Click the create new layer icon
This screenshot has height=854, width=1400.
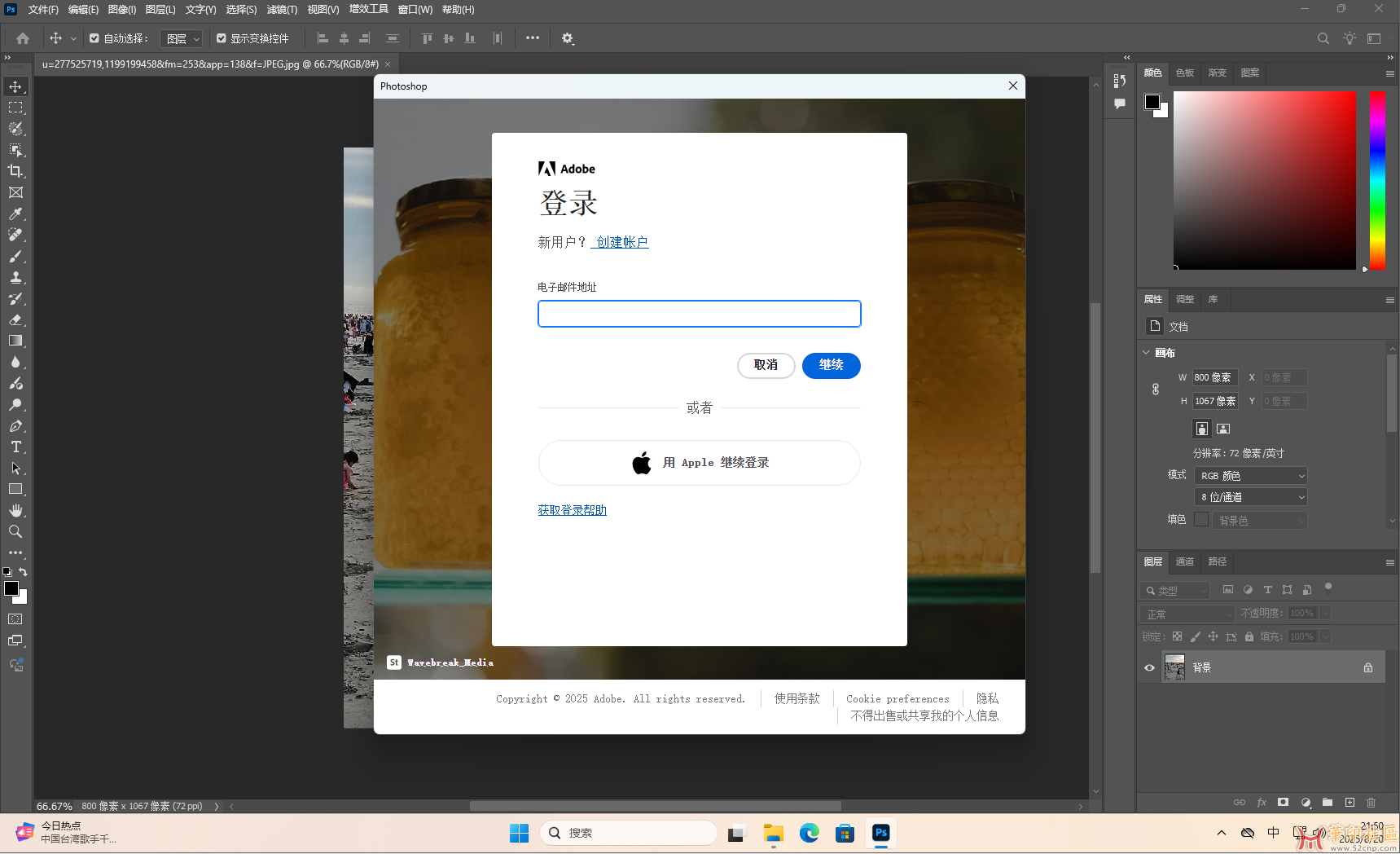[x=1350, y=803]
